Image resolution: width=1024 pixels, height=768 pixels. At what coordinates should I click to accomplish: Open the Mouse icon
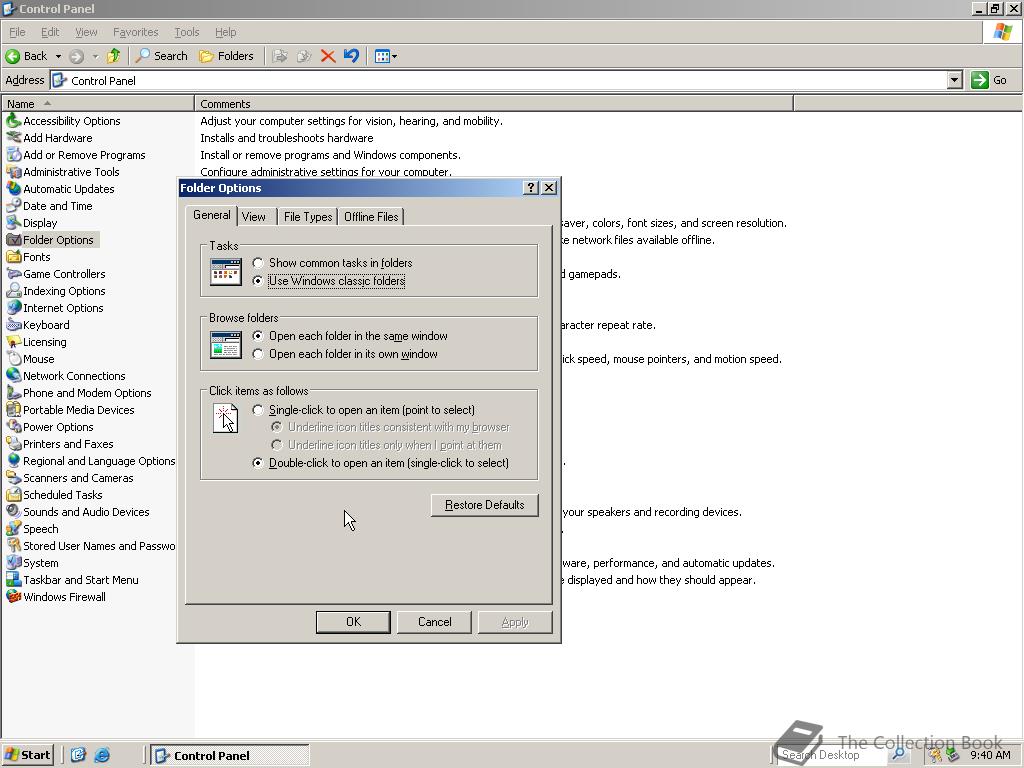pyautogui.click(x=14, y=359)
